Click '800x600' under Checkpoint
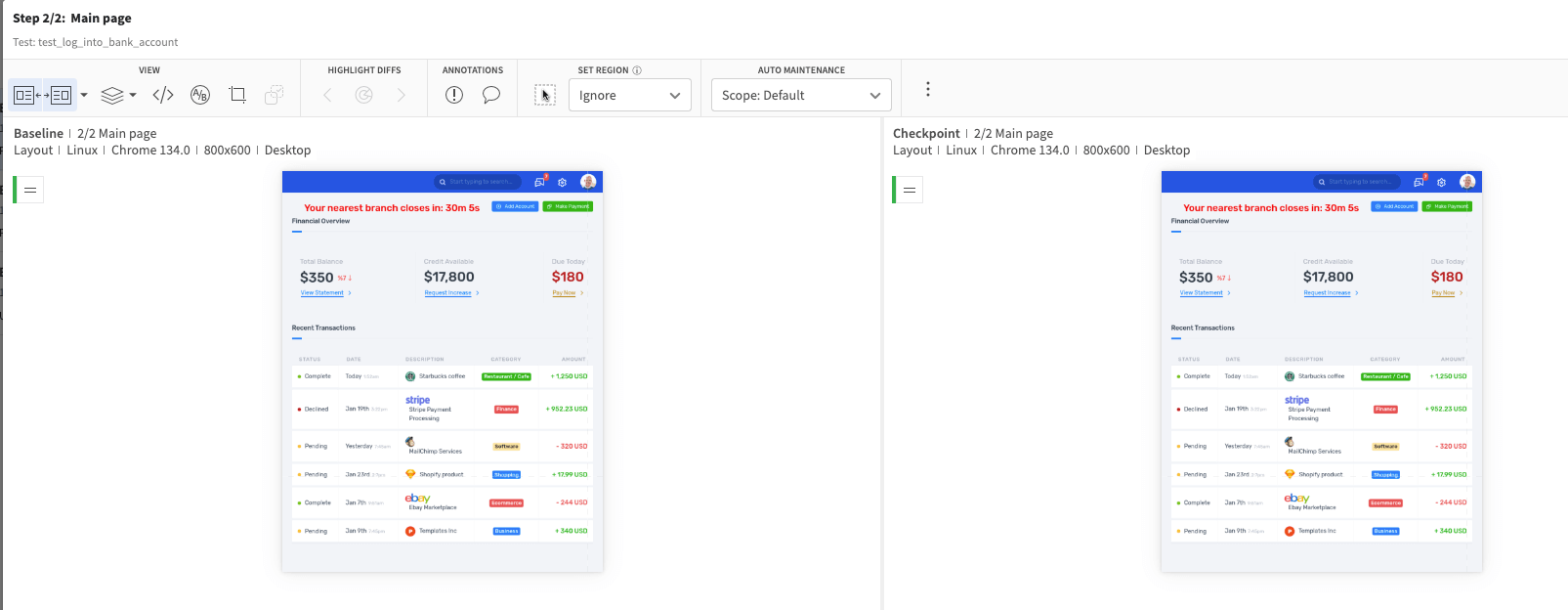 (1106, 150)
